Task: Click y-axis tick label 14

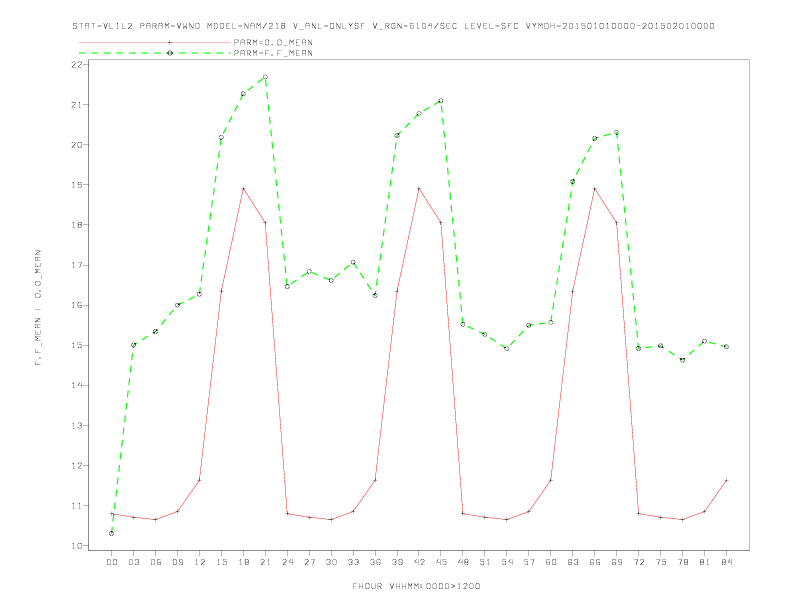Action: 77,385
